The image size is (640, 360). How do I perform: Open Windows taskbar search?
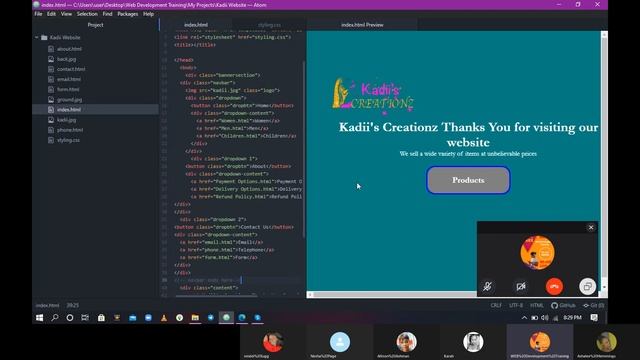click(x=55, y=318)
